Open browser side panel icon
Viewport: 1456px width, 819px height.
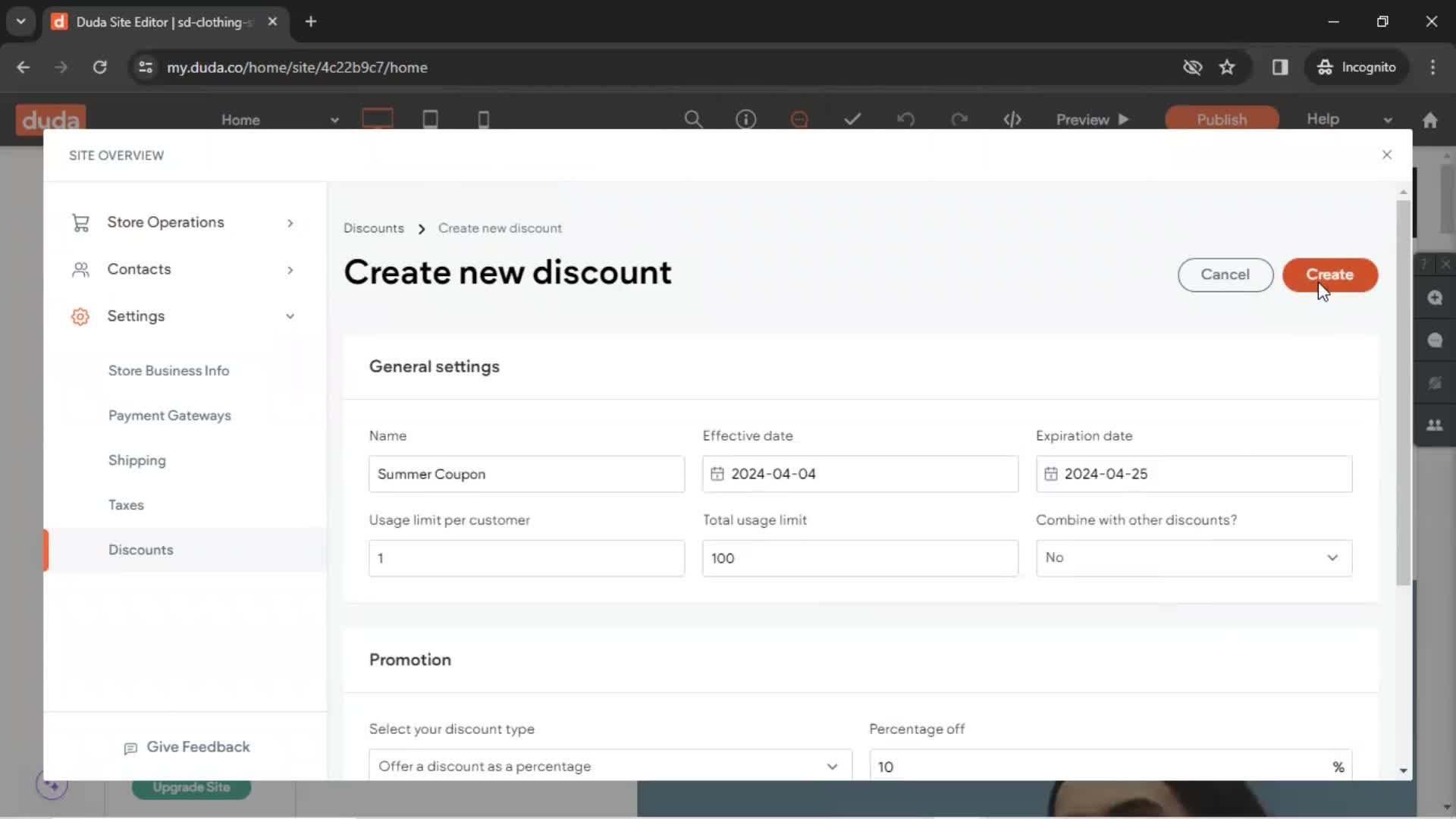(1280, 67)
